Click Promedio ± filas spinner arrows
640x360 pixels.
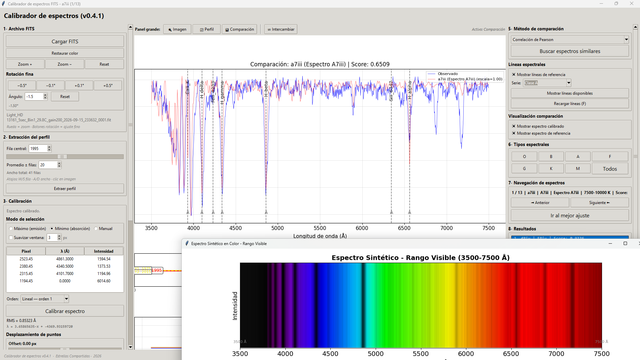59,165
